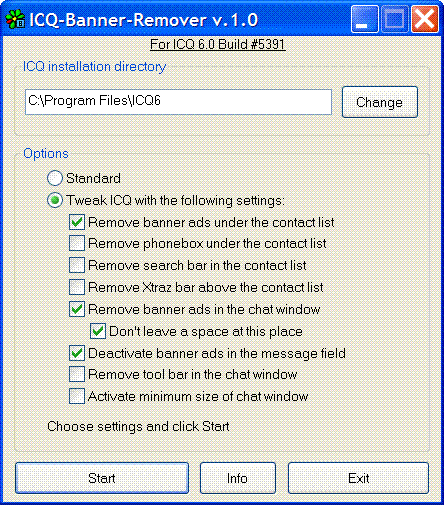
Task: Click the Start button
Action: pyautogui.click(x=102, y=478)
